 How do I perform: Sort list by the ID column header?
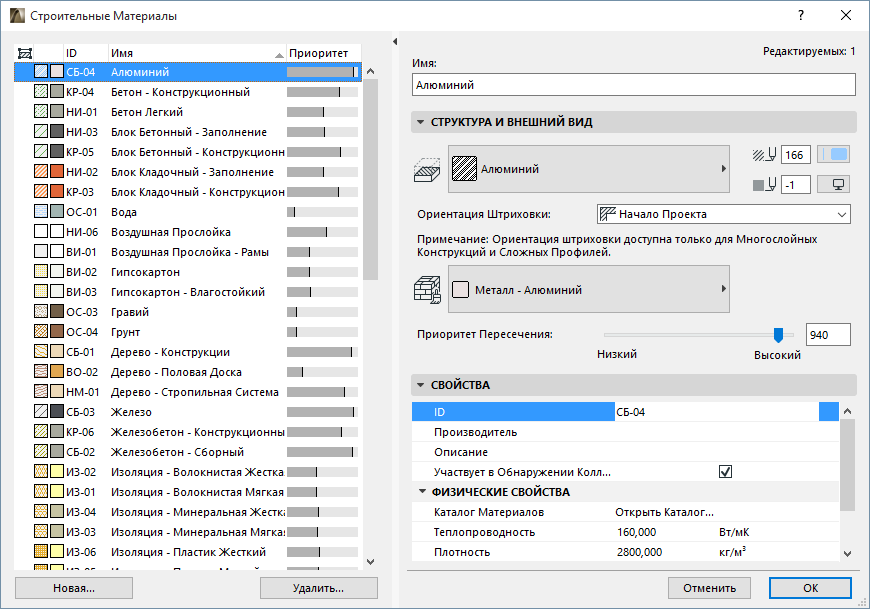click(x=86, y=53)
